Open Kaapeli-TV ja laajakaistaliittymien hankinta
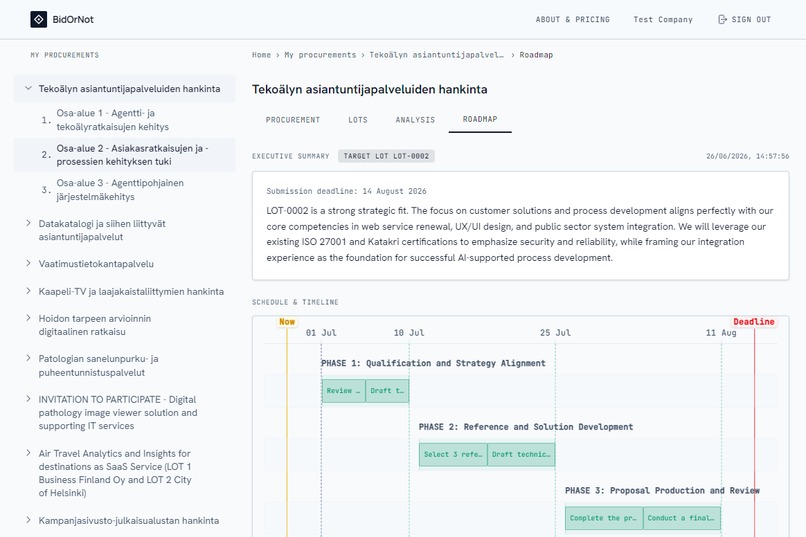Image resolution: width=806 pixels, height=537 pixels. [131, 291]
